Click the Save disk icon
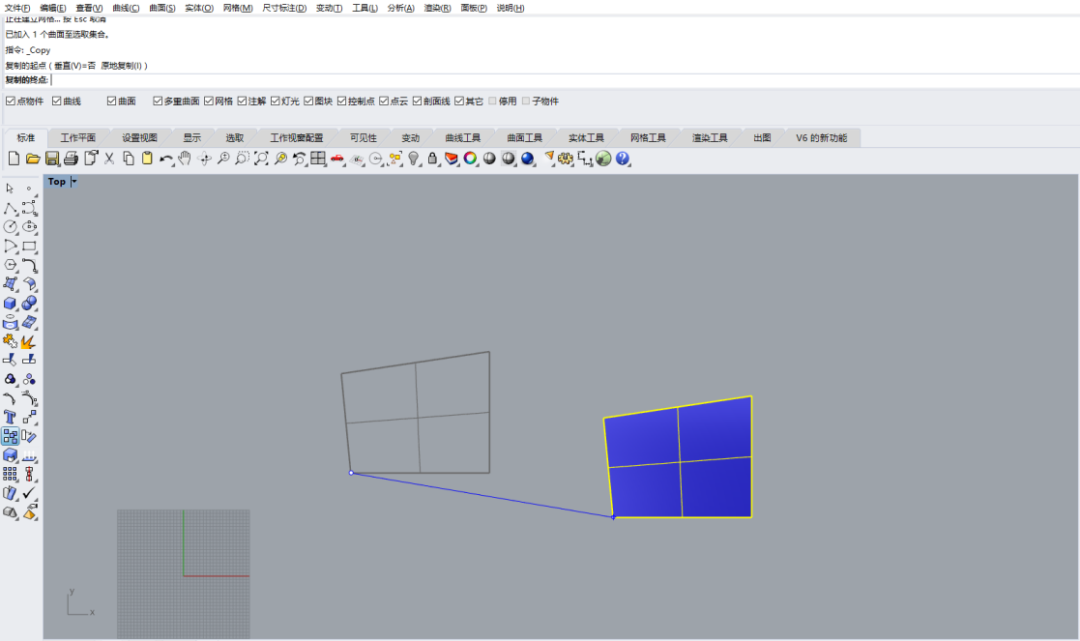The image size is (1080, 641). coord(52,158)
